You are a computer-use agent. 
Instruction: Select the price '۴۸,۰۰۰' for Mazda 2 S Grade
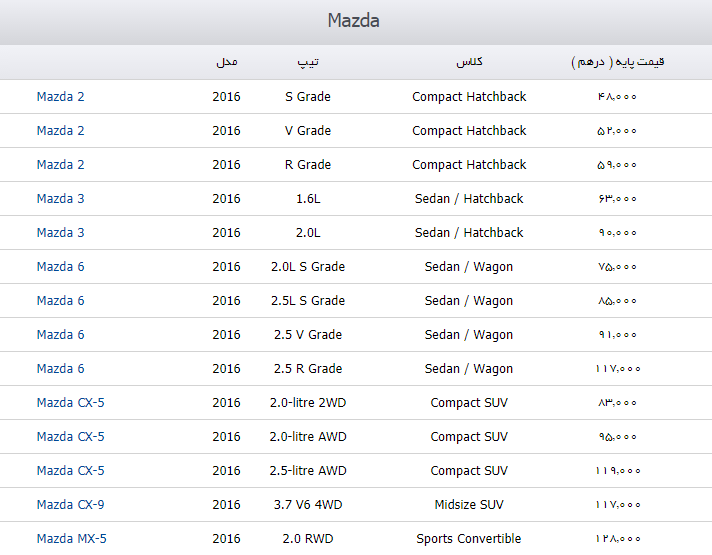618,97
